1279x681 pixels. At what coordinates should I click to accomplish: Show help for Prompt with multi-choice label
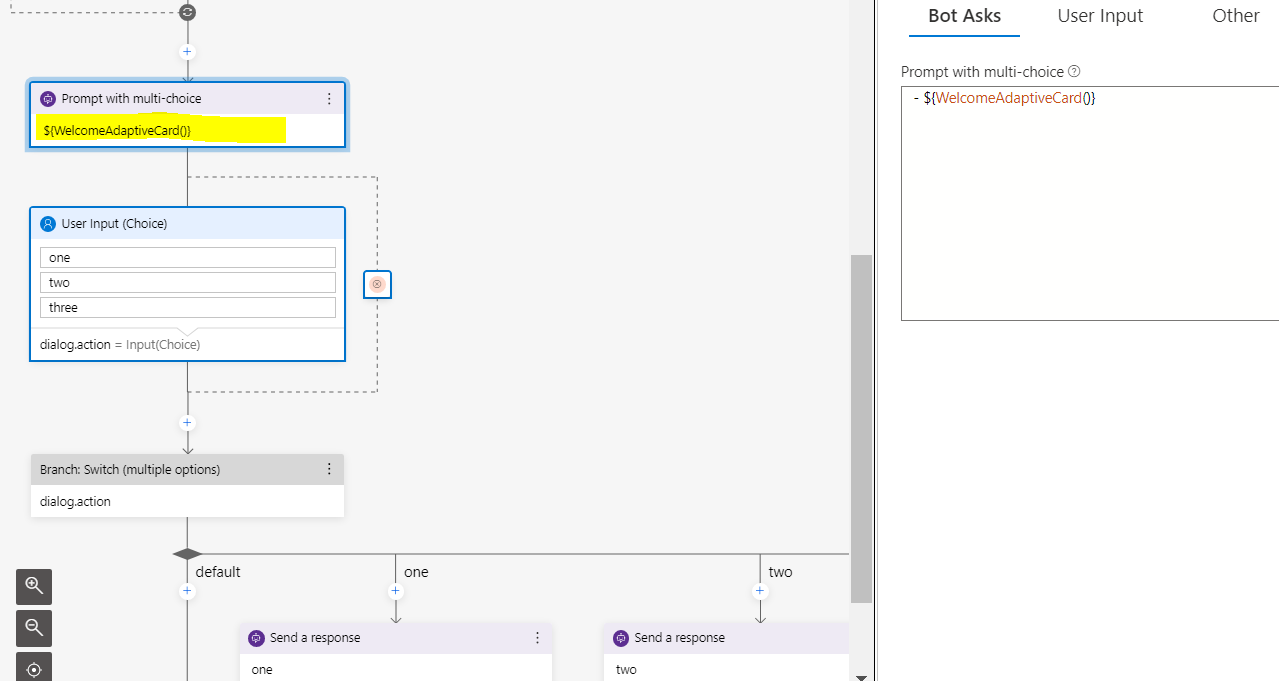pos(1074,72)
